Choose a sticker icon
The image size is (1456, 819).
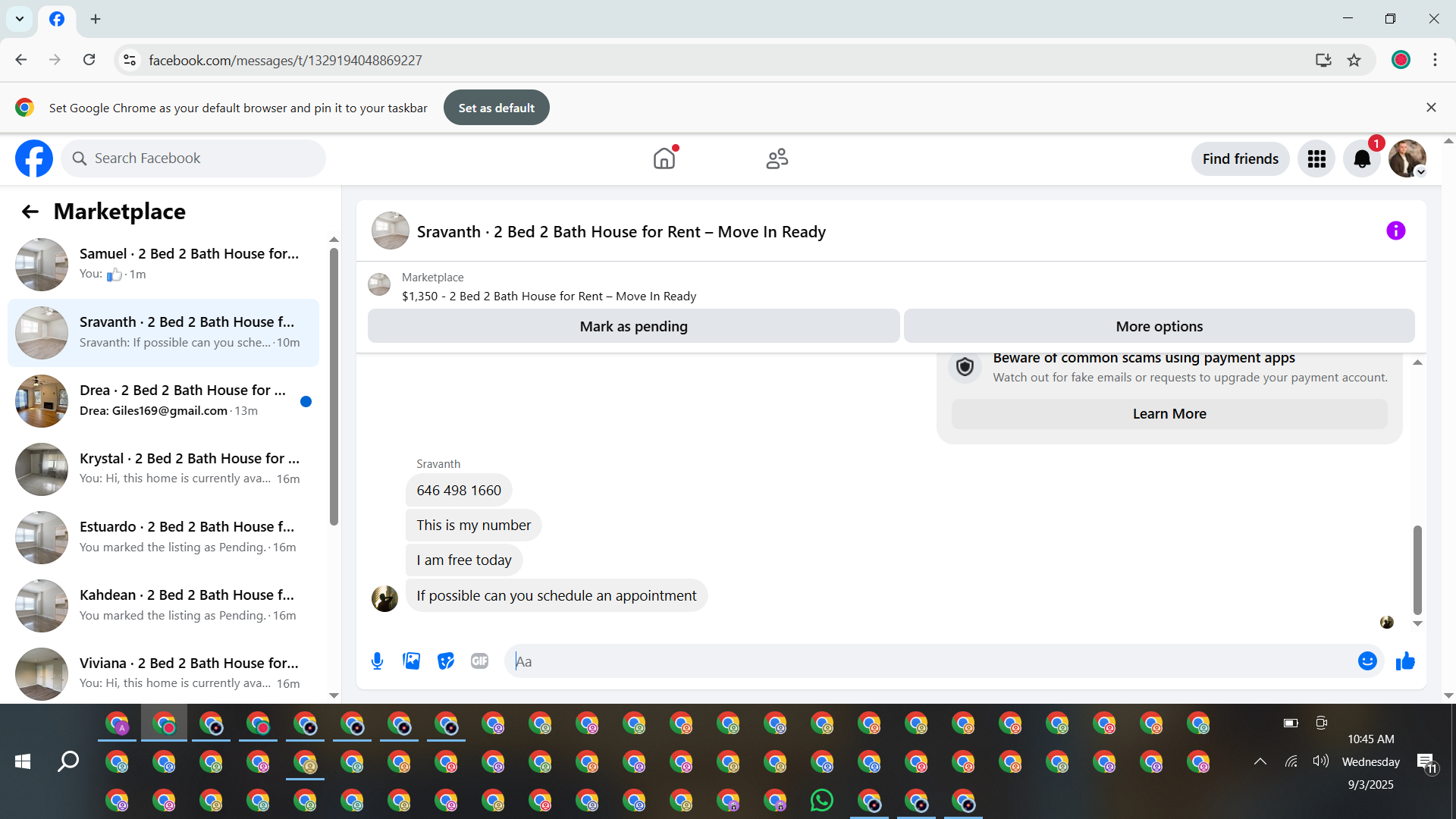[x=446, y=661]
